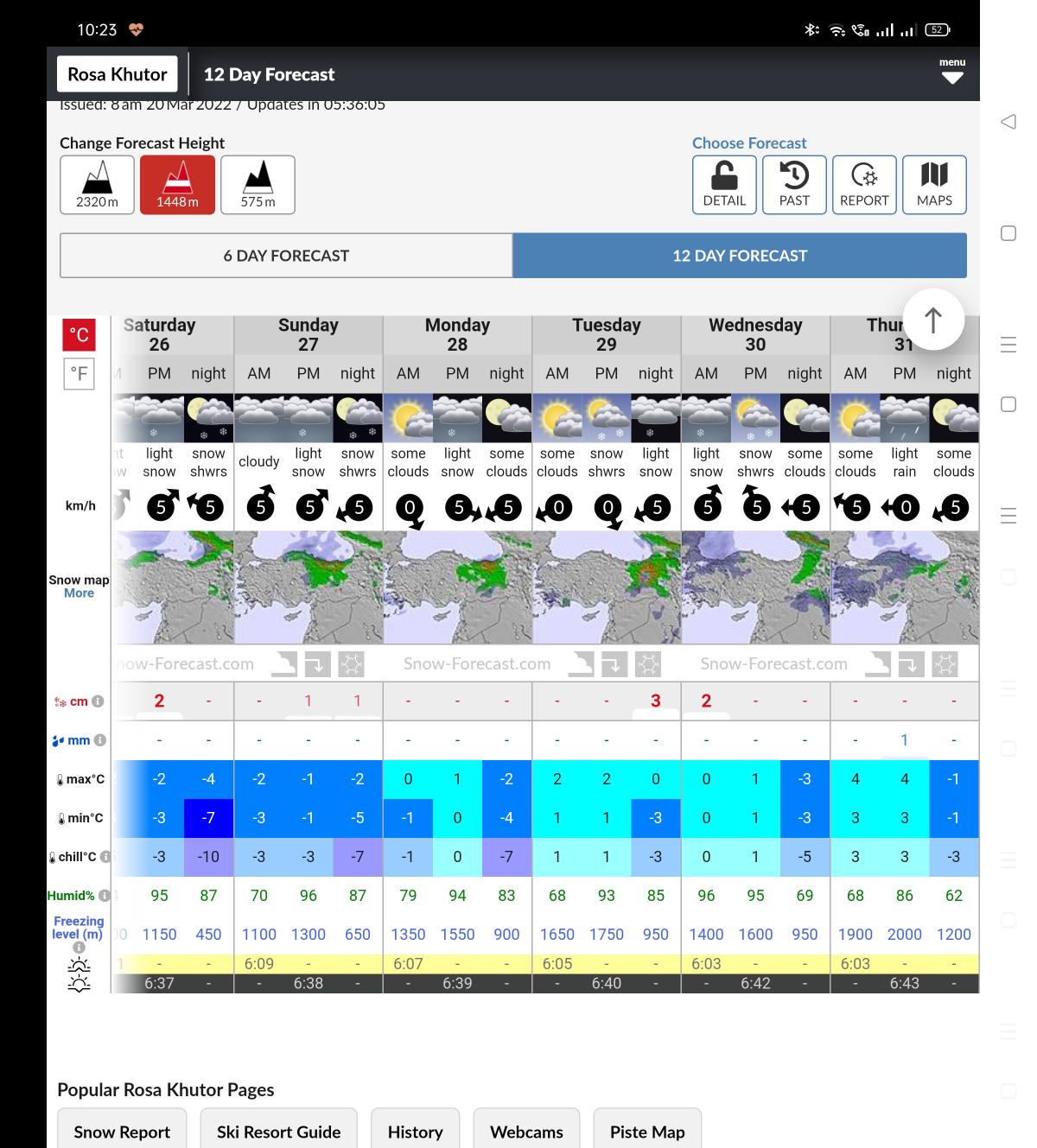Screen dimensions: 1037x1148
Task: Tap Saturday night chill value -10
Action: coord(208,857)
